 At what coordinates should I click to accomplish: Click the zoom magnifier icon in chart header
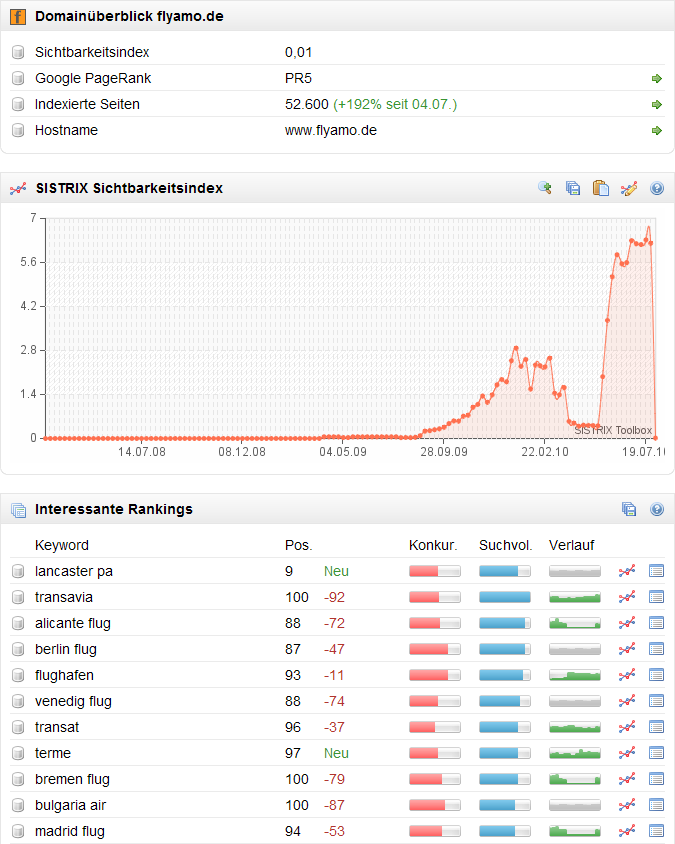[545, 188]
